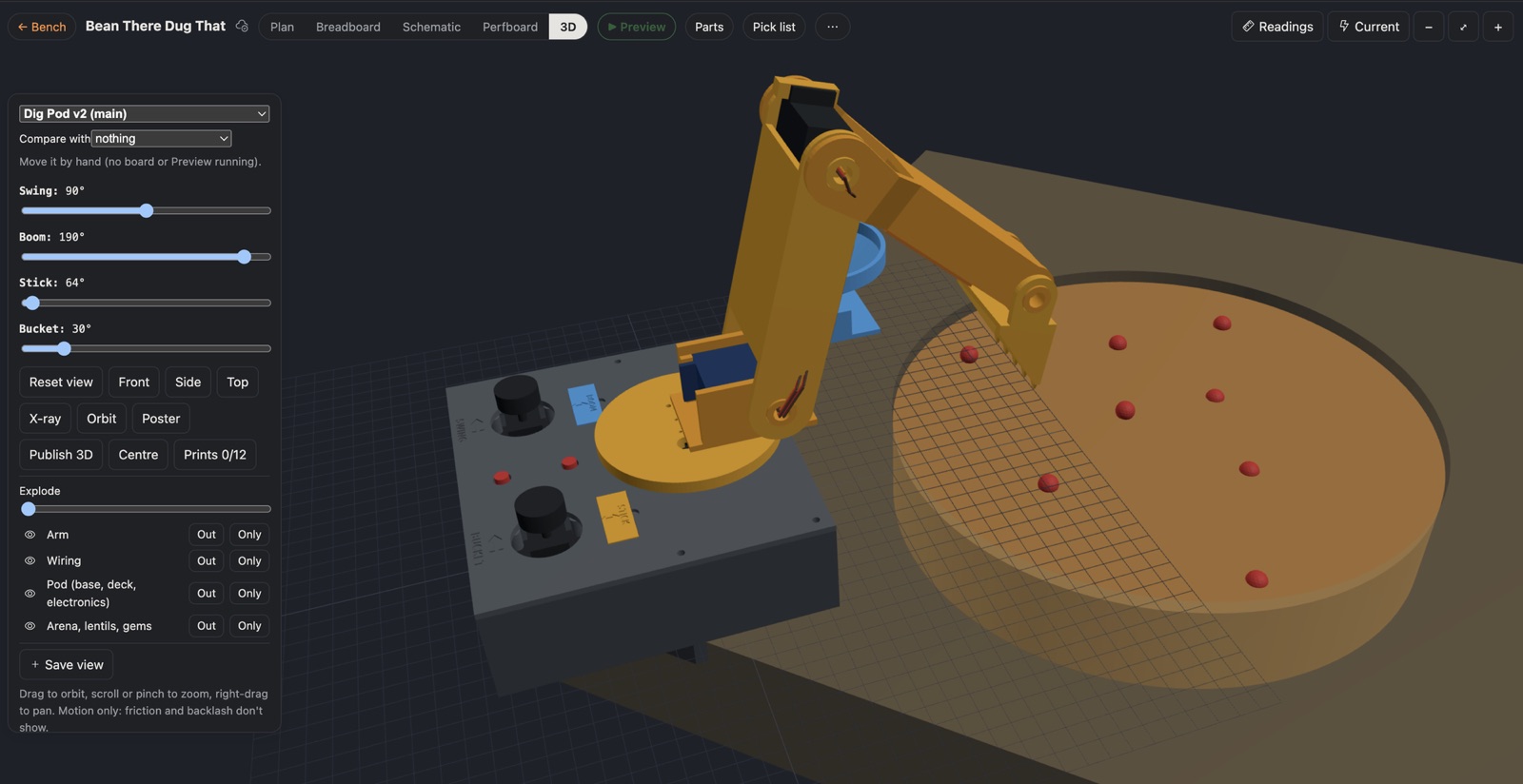Open the Compare with dropdown
The image size is (1523, 784).
(161, 139)
